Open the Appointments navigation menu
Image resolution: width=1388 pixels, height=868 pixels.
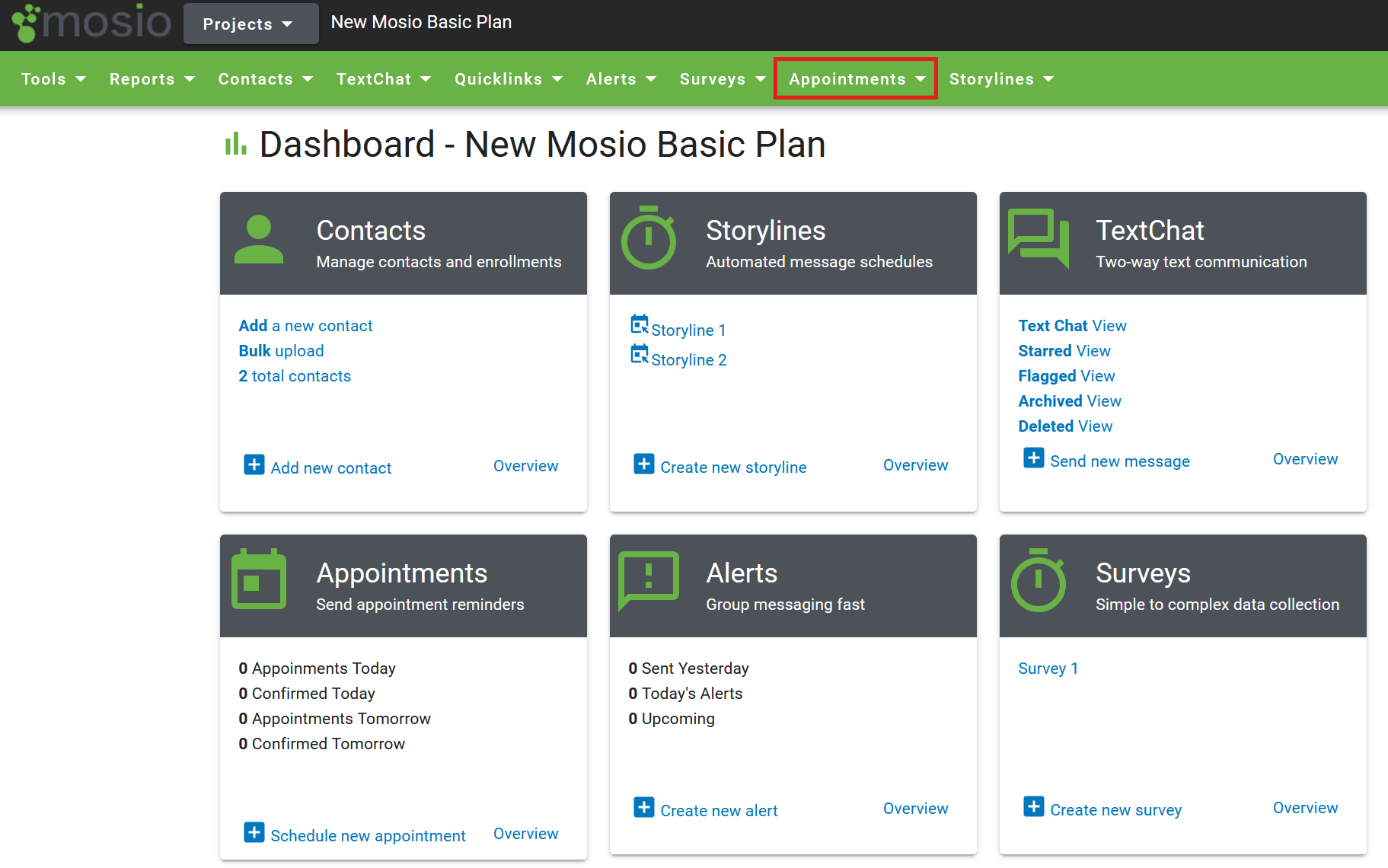coord(857,79)
